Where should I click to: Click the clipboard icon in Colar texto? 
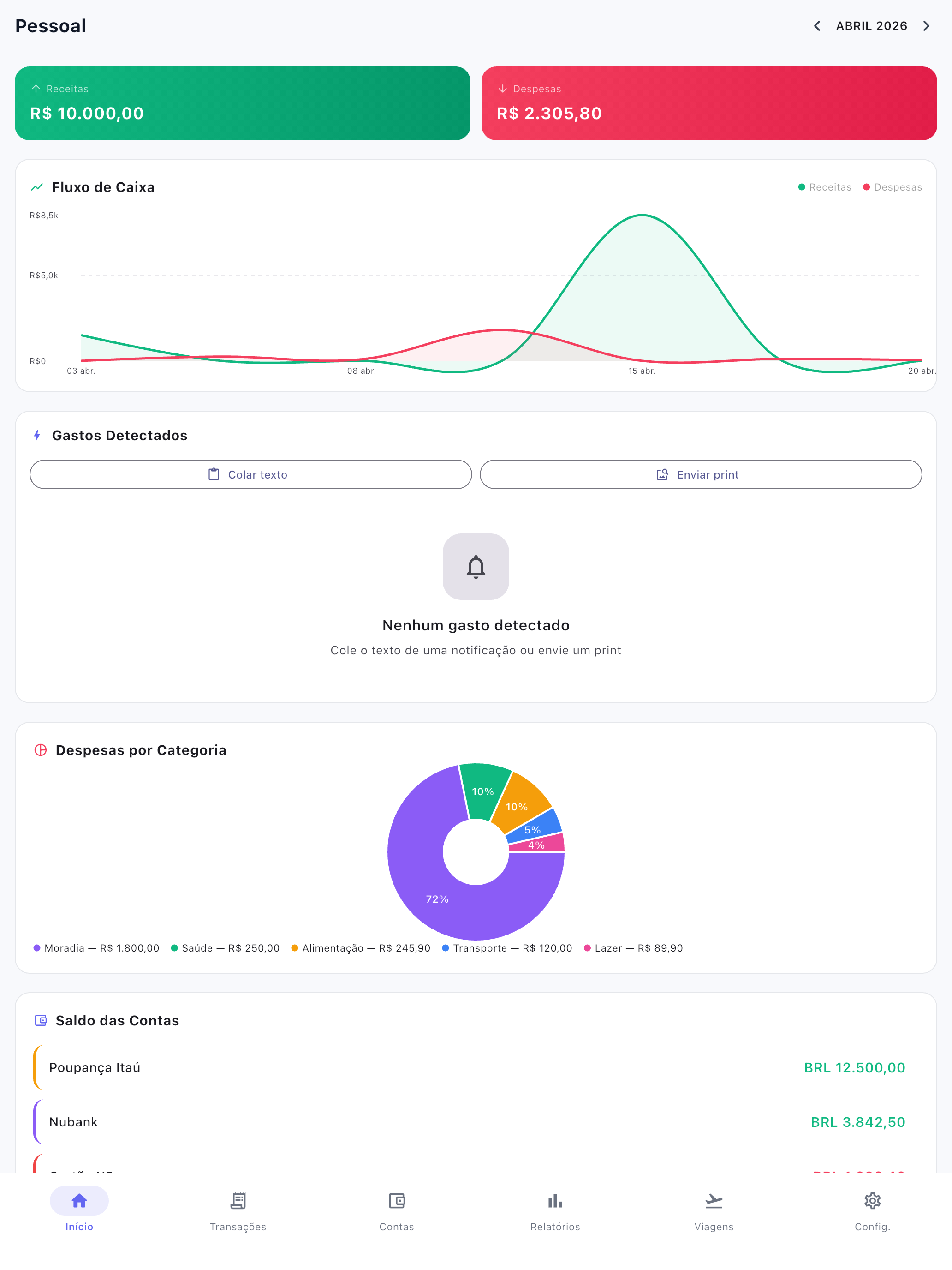tap(214, 474)
